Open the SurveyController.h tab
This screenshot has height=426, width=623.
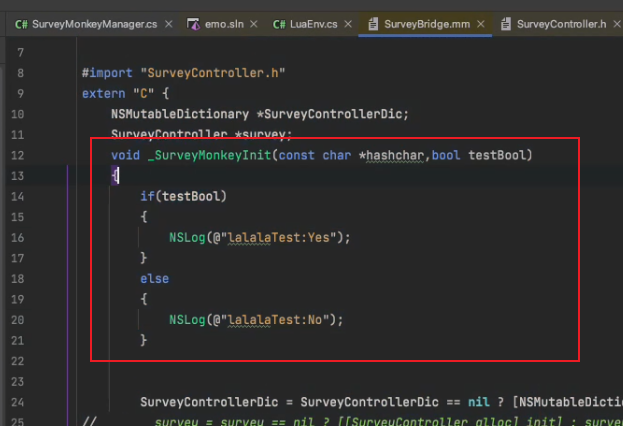tap(561, 24)
